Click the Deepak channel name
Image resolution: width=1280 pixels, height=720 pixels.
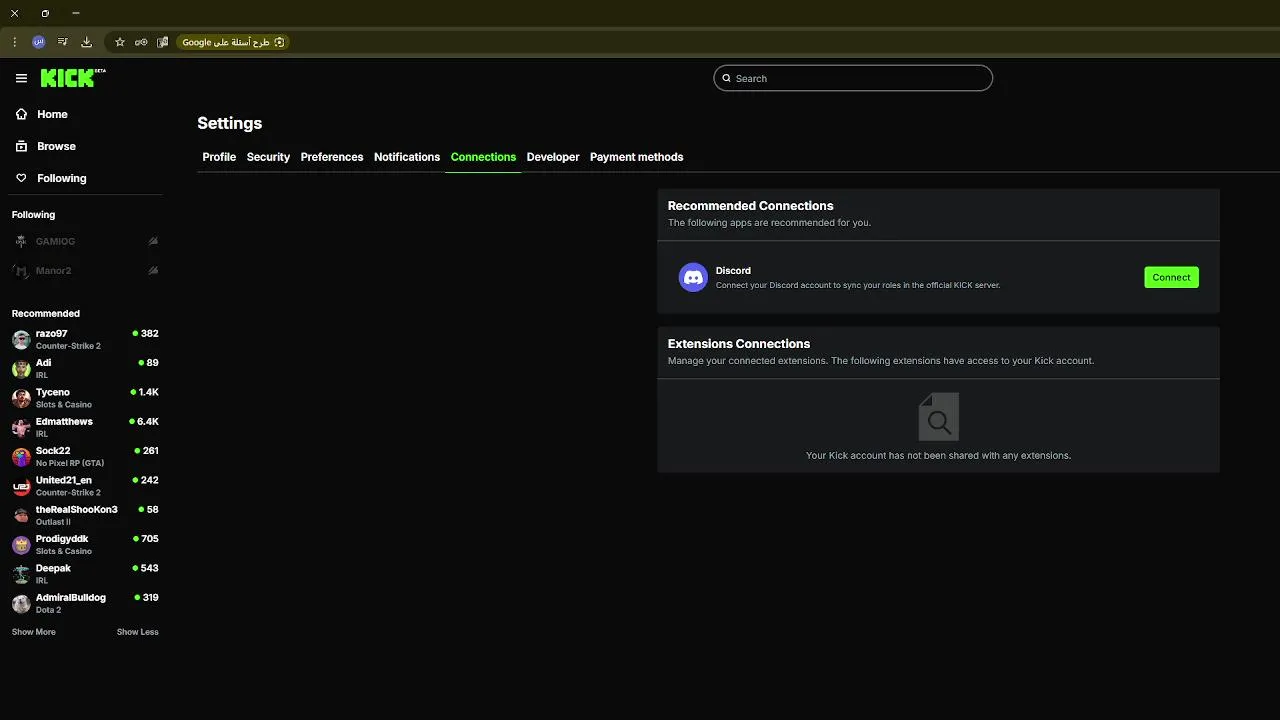pos(53,568)
